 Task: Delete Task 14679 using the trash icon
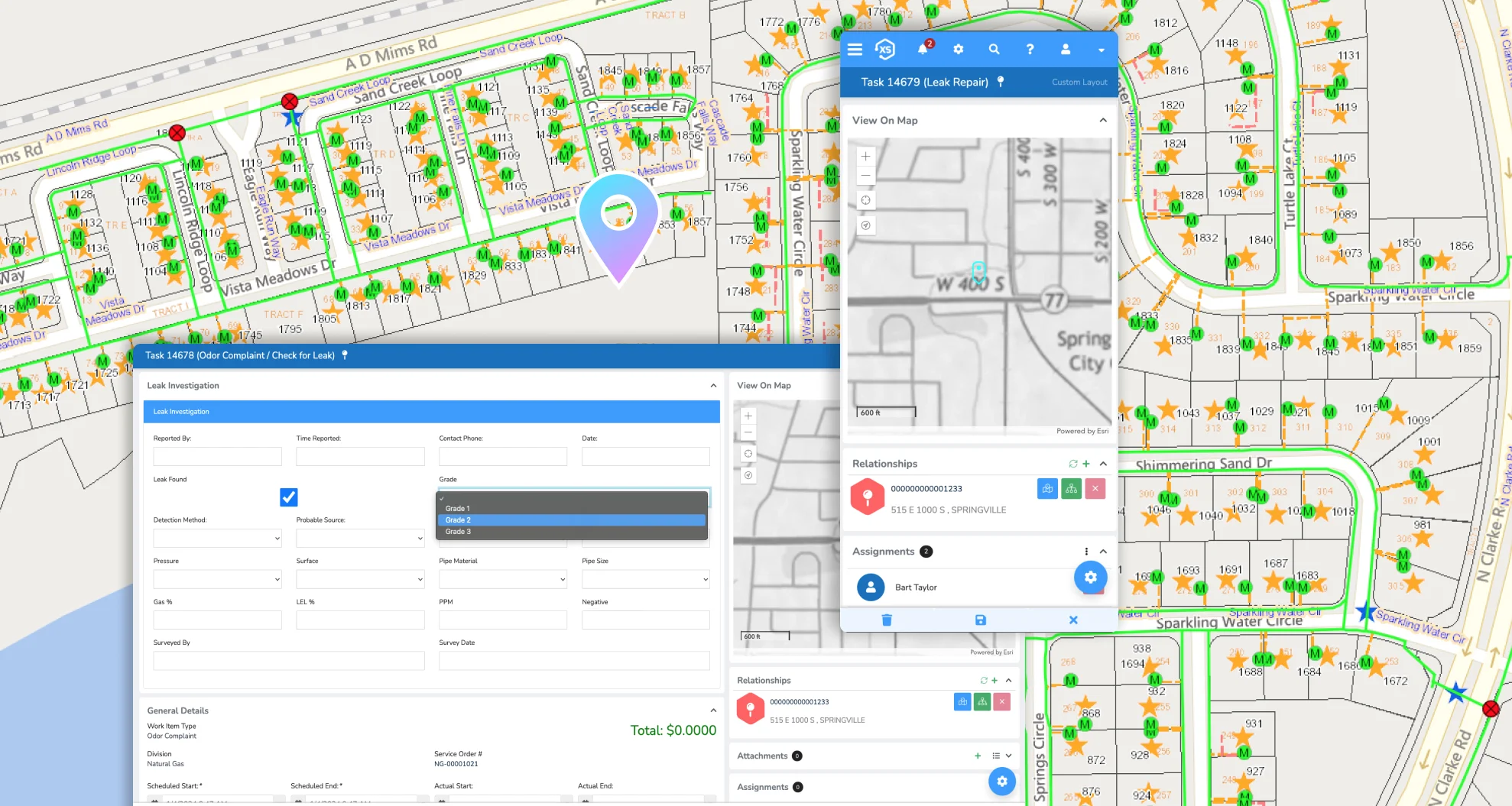[x=887, y=620]
